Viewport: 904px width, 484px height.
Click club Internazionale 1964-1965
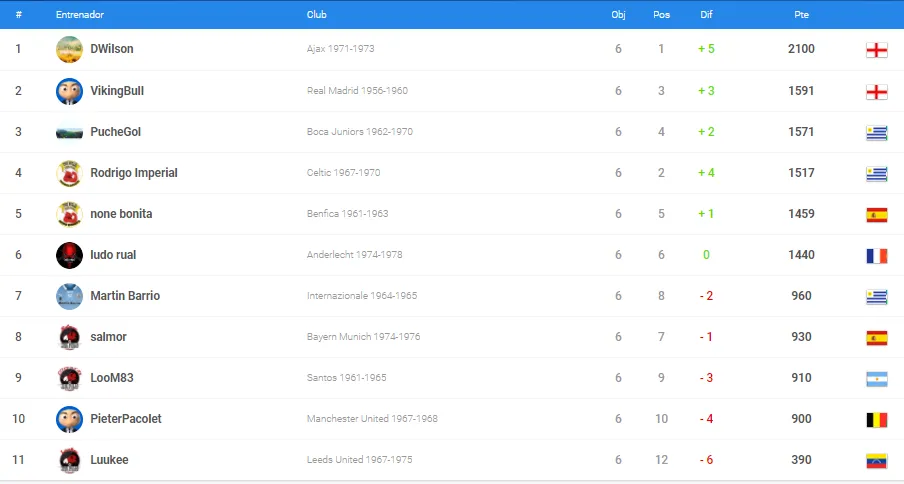pos(361,296)
